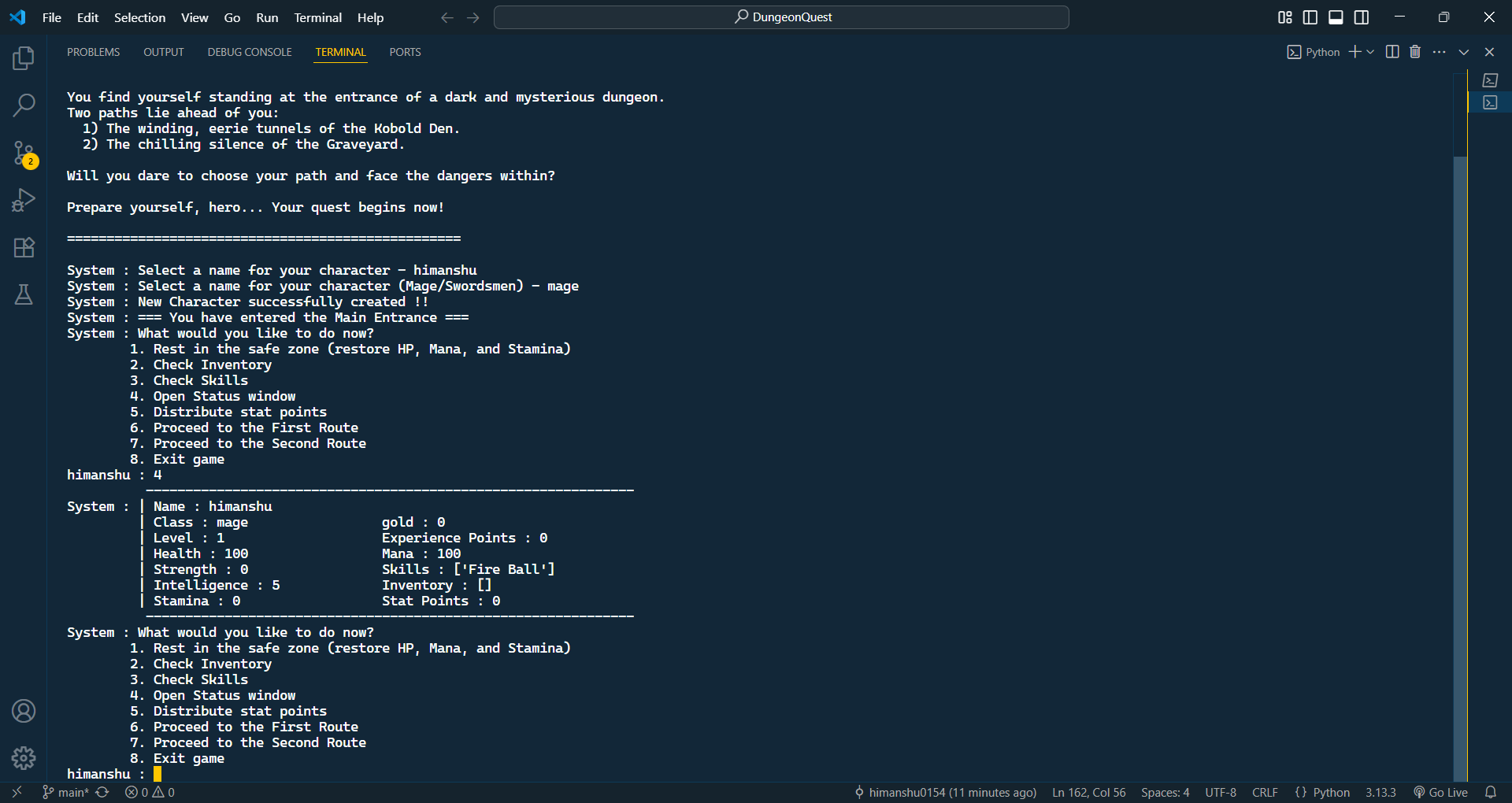Image resolution: width=1512 pixels, height=803 pixels.
Task: Create a new terminal with plus
Action: pos(1354,52)
